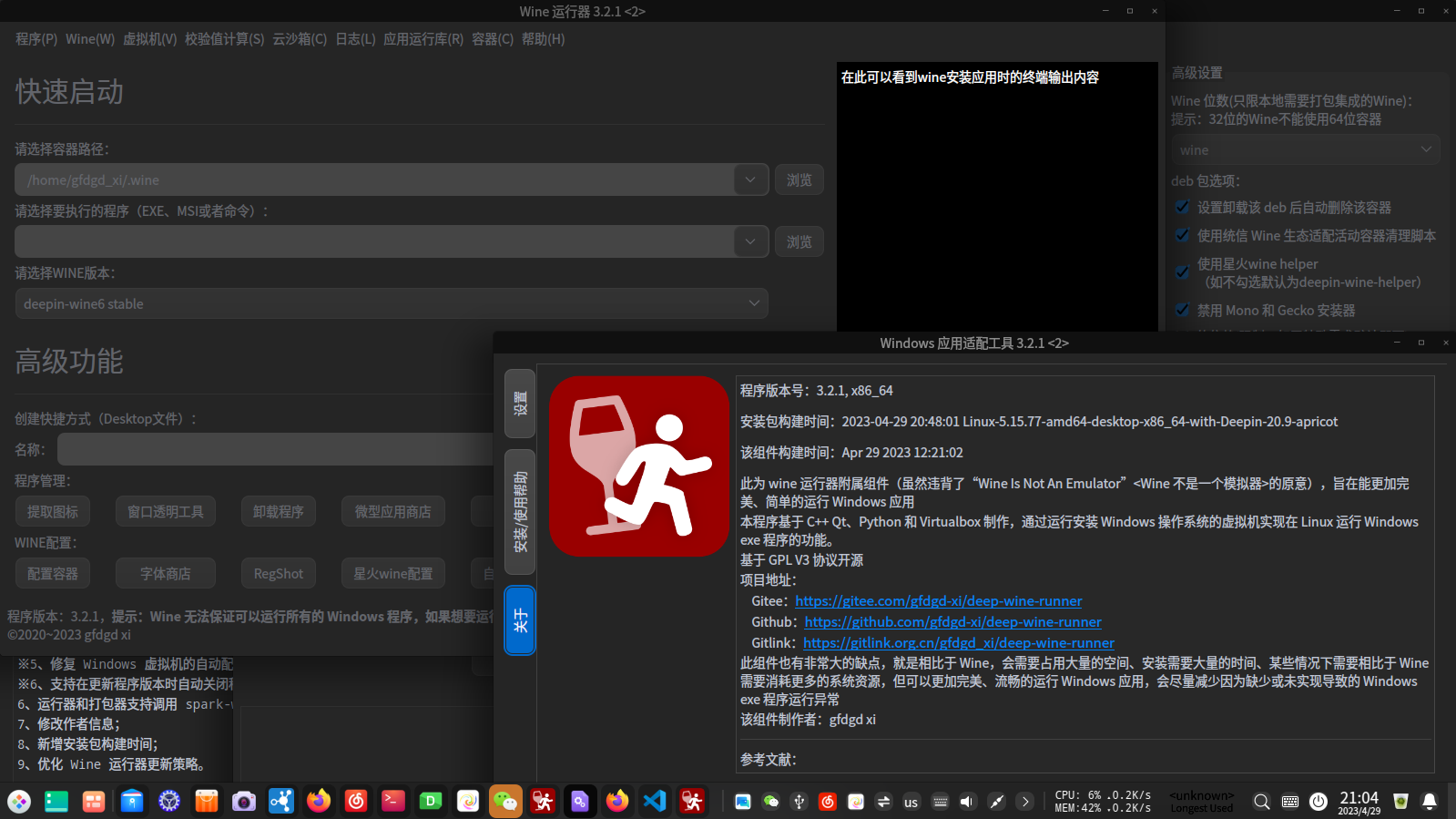Open the purple file-with-gears icon in the dock
1456x819 pixels.
click(580, 802)
